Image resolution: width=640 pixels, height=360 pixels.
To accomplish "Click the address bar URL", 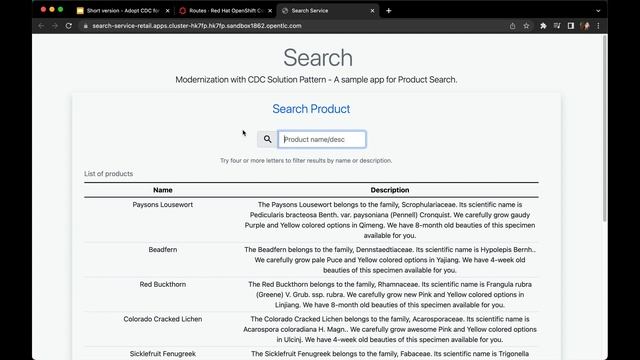I will pos(197,26).
